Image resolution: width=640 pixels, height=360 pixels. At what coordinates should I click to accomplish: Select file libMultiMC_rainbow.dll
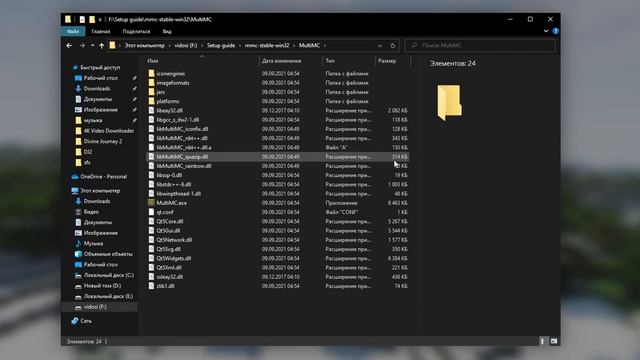coord(184,166)
